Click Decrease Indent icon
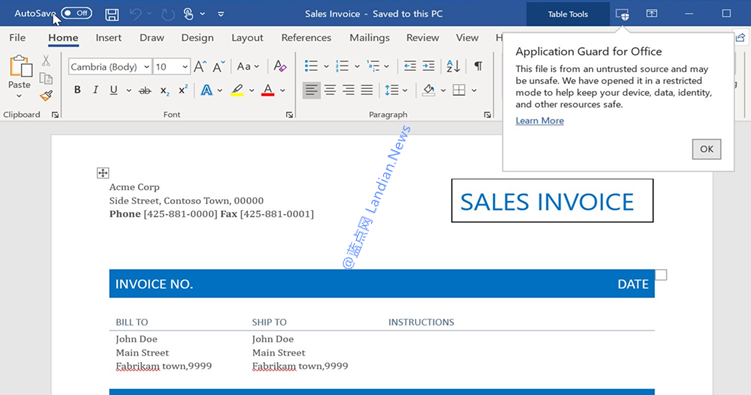Viewport: 751px width, 395px height. (x=410, y=66)
